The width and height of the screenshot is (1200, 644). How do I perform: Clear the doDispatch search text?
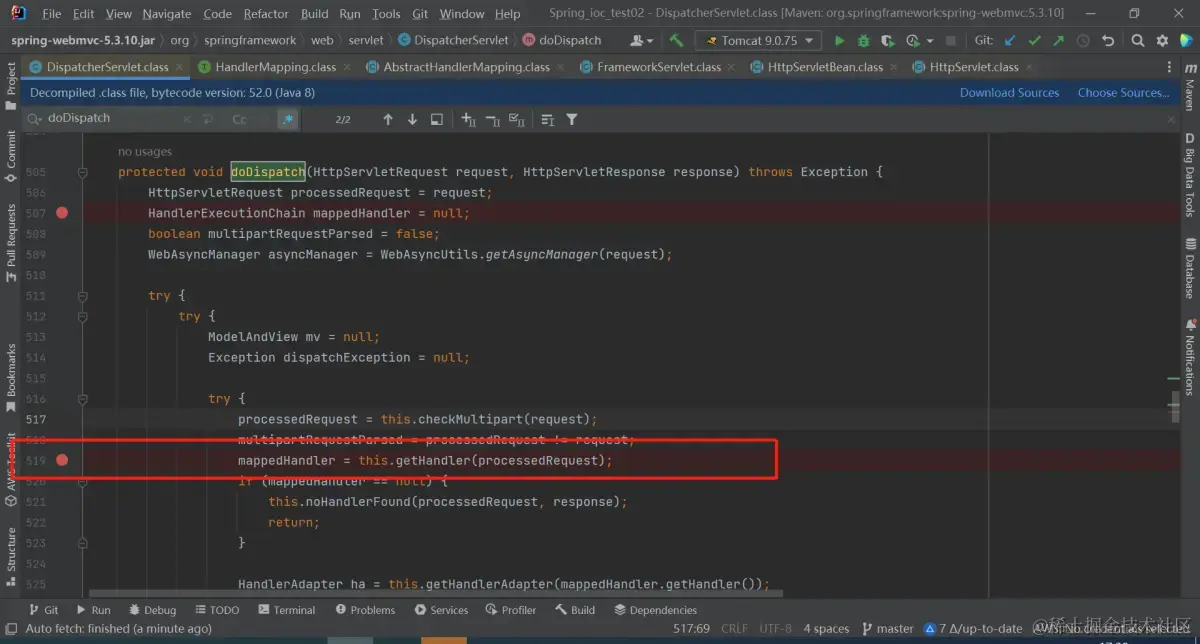(187, 119)
